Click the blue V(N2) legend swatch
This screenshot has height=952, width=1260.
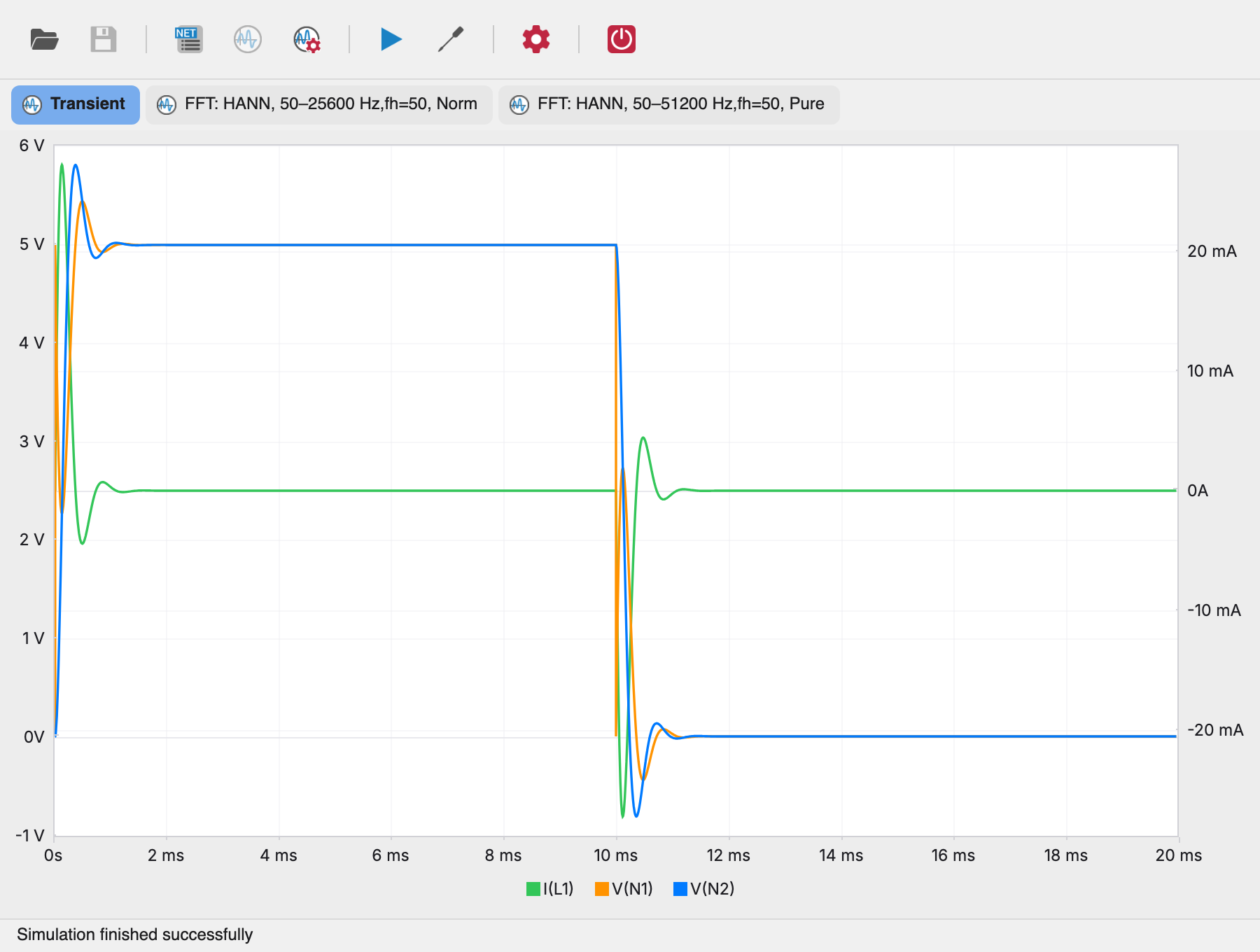point(680,889)
